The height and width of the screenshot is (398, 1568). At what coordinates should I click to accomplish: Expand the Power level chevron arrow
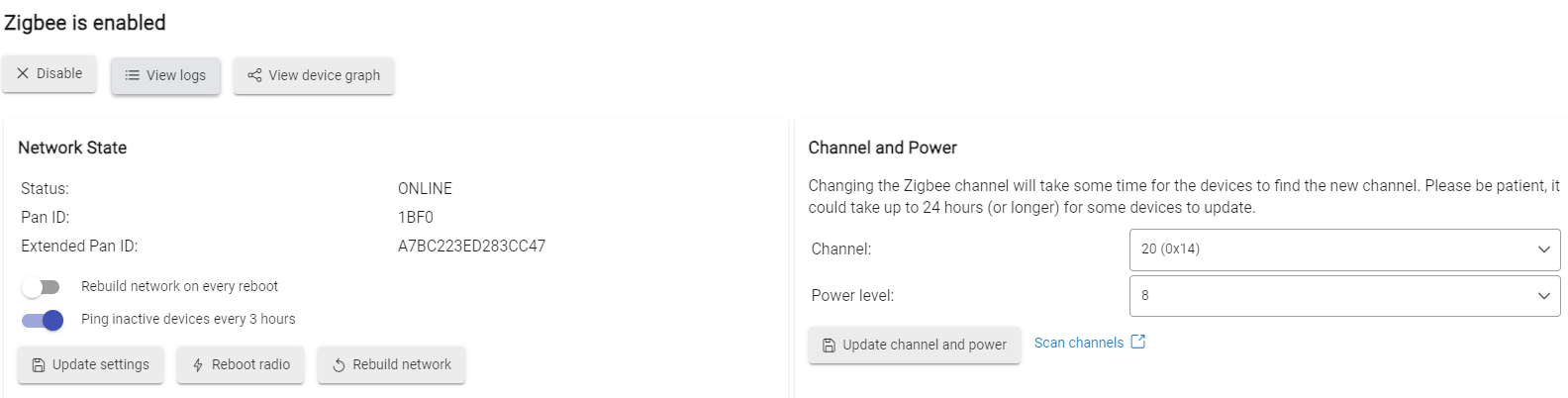pyautogui.click(x=1543, y=296)
